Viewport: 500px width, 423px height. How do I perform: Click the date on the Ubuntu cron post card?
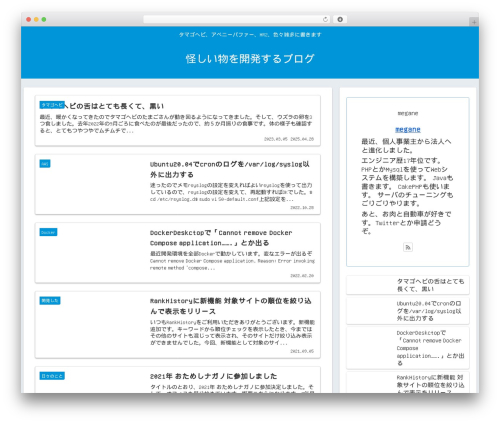[302, 207]
